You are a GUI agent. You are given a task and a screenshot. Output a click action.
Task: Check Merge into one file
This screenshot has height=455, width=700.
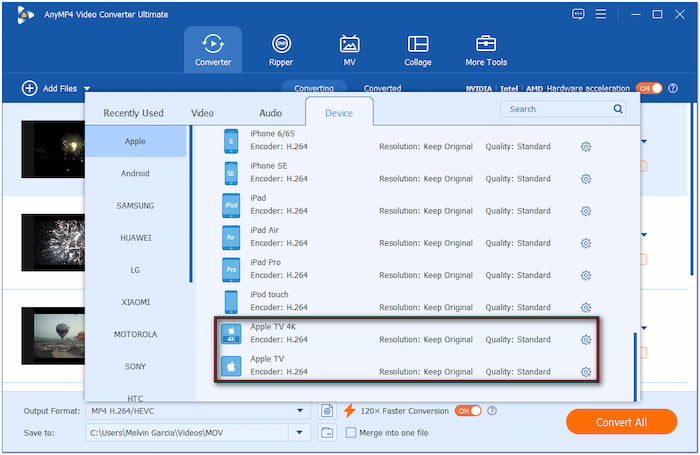pyautogui.click(x=351, y=432)
